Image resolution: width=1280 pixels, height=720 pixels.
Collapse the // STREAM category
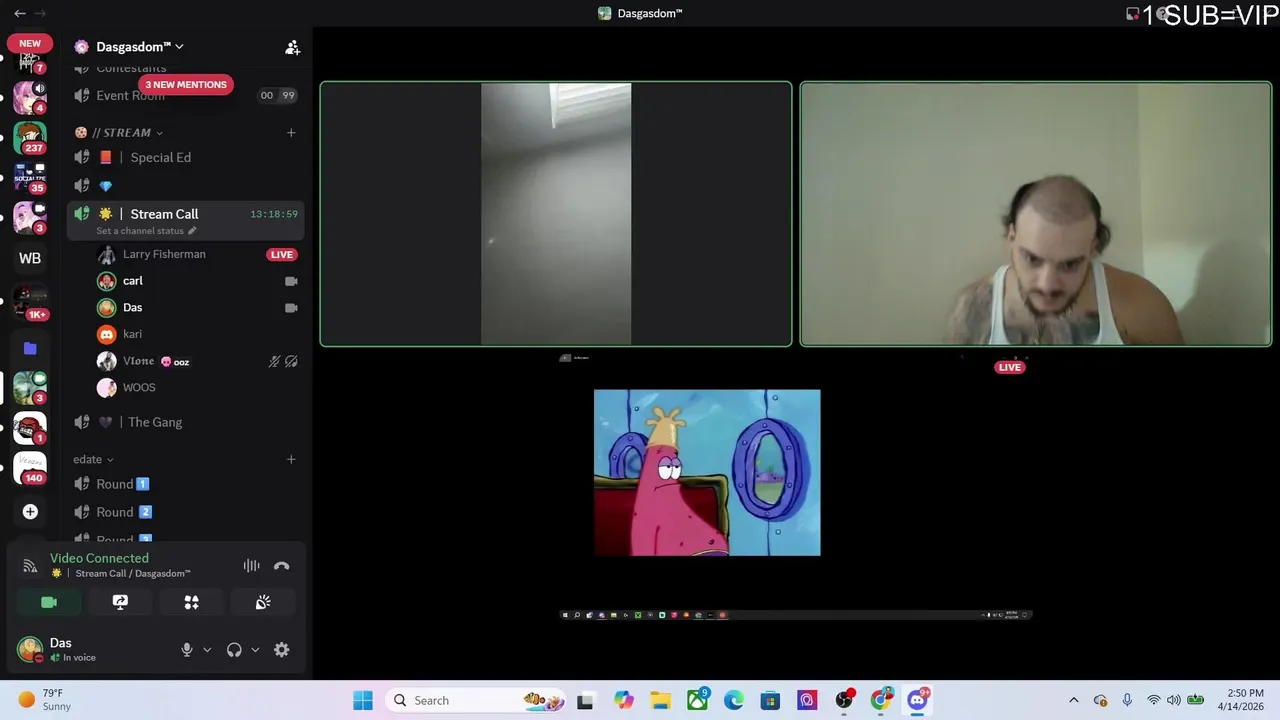tap(119, 133)
